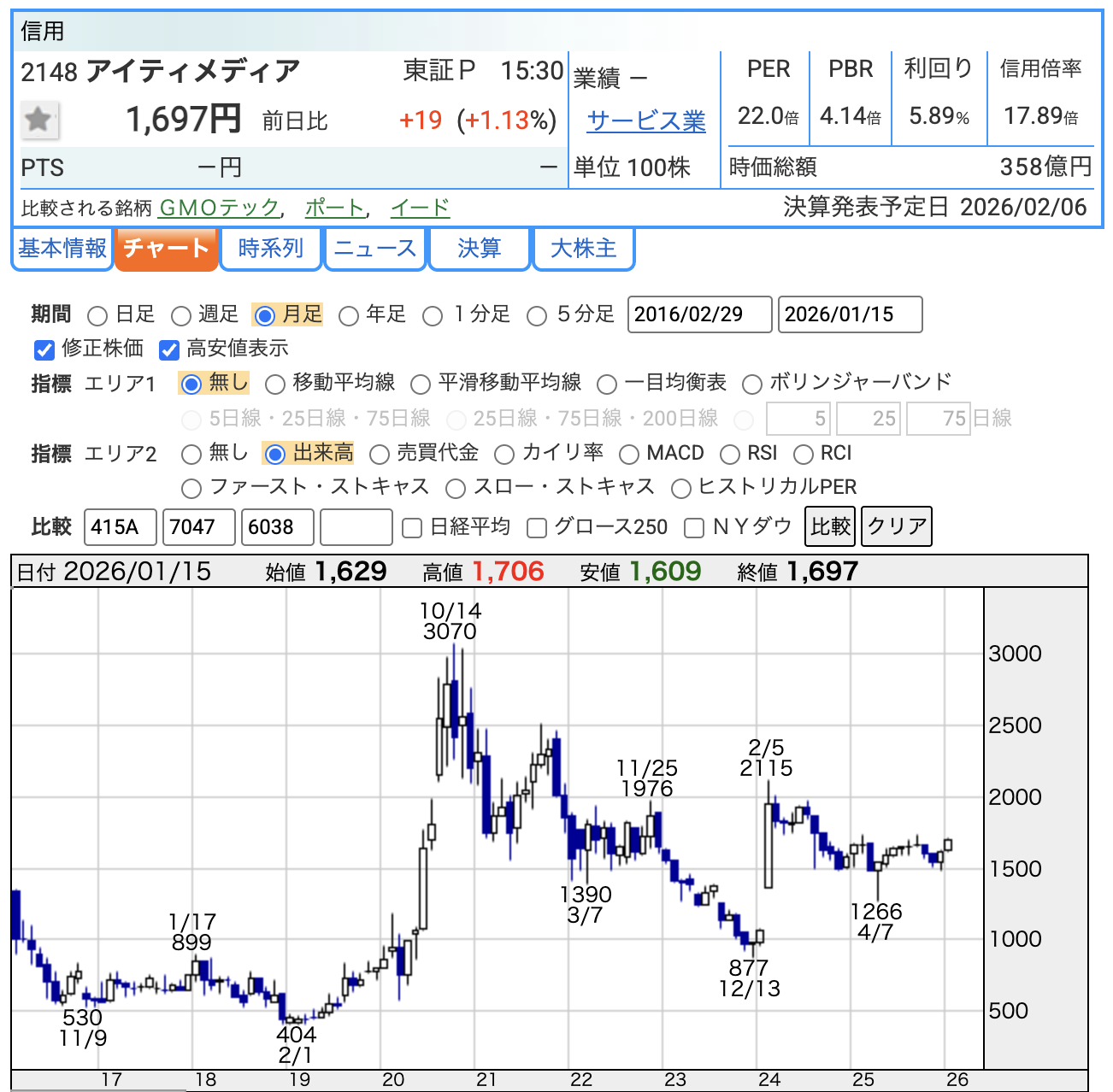This screenshot has height=1092, width=1113.
Task: Select the 月足 monthly period radio
Action: click(x=265, y=316)
